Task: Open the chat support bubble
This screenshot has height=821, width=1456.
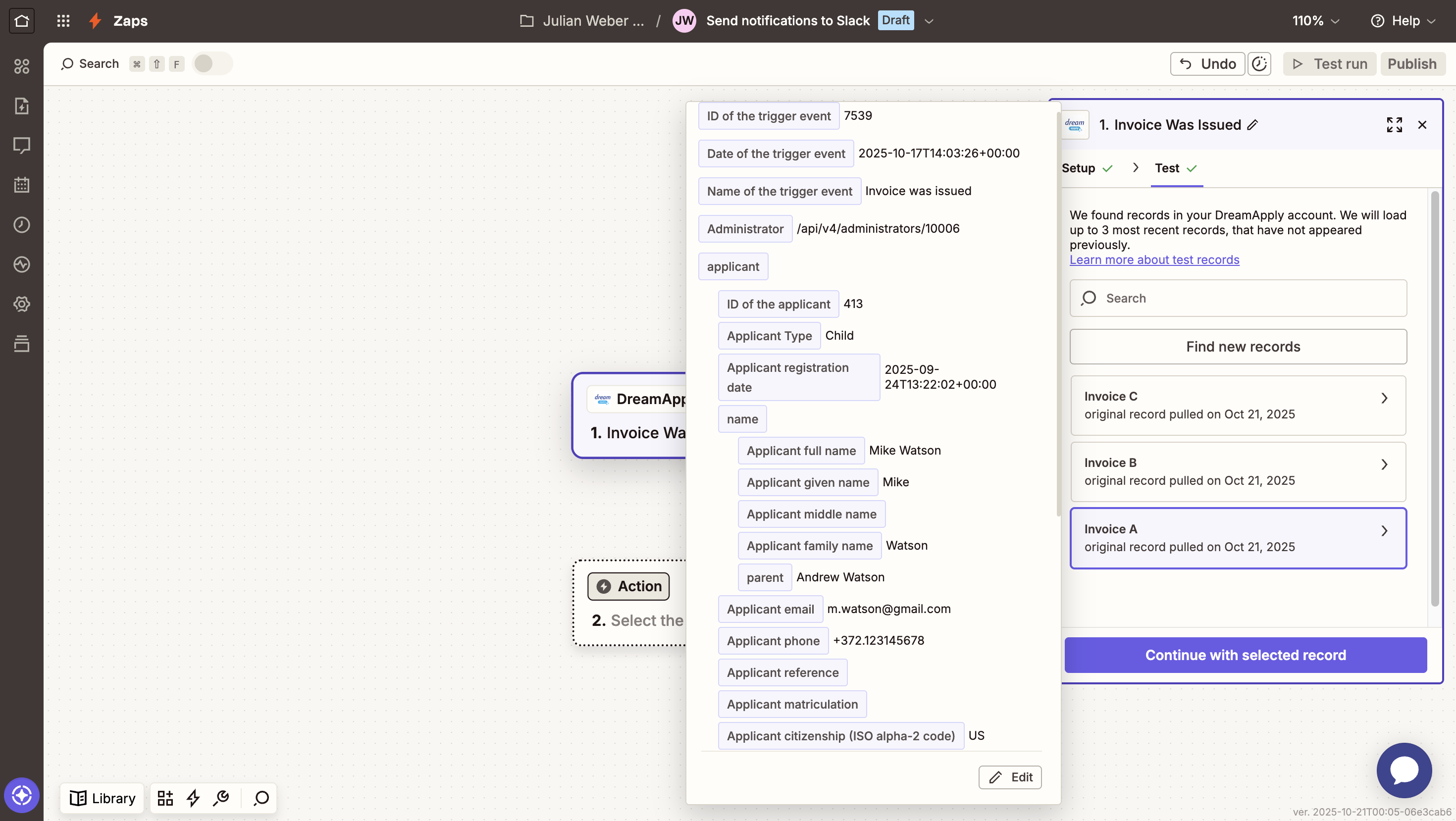Action: tap(1404, 770)
